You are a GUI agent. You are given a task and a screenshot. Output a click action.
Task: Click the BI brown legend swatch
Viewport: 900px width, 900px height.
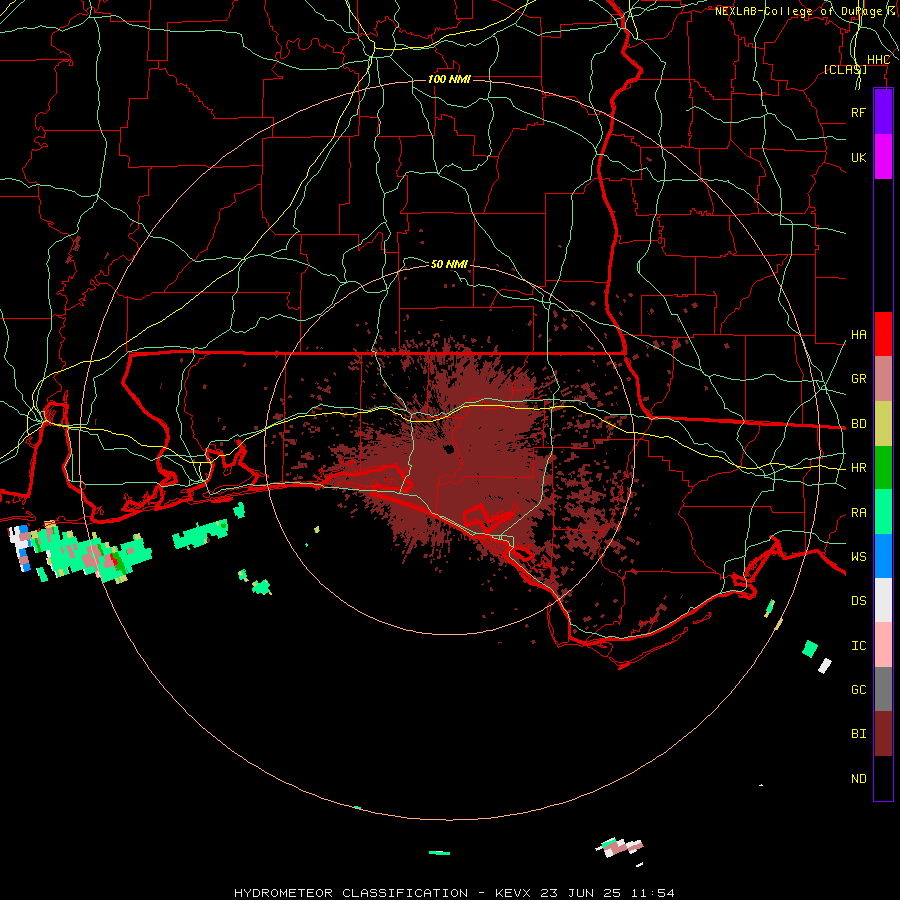pyautogui.click(x=883, y=734)
